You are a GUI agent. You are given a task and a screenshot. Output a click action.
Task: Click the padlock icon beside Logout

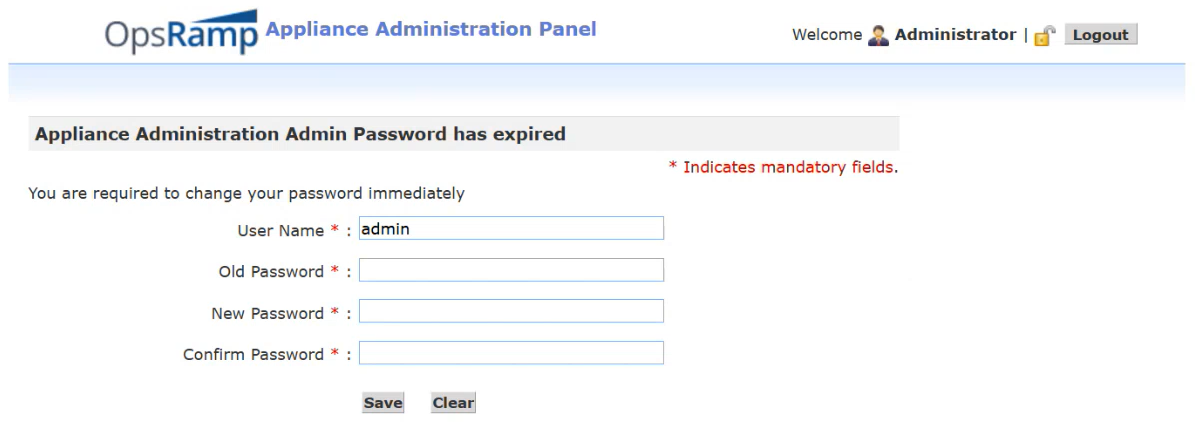click(x=1045, y=36)
